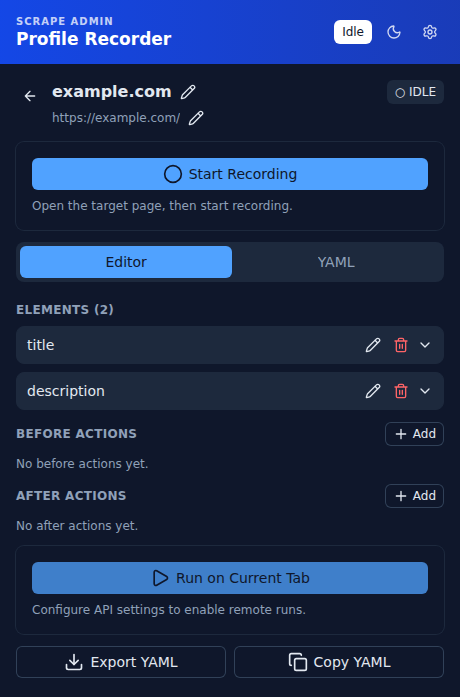Click the BEFORE ACTIONS section label
This screenshot has width=460, height=697.
pyautogui.click(x=76, y=434)
